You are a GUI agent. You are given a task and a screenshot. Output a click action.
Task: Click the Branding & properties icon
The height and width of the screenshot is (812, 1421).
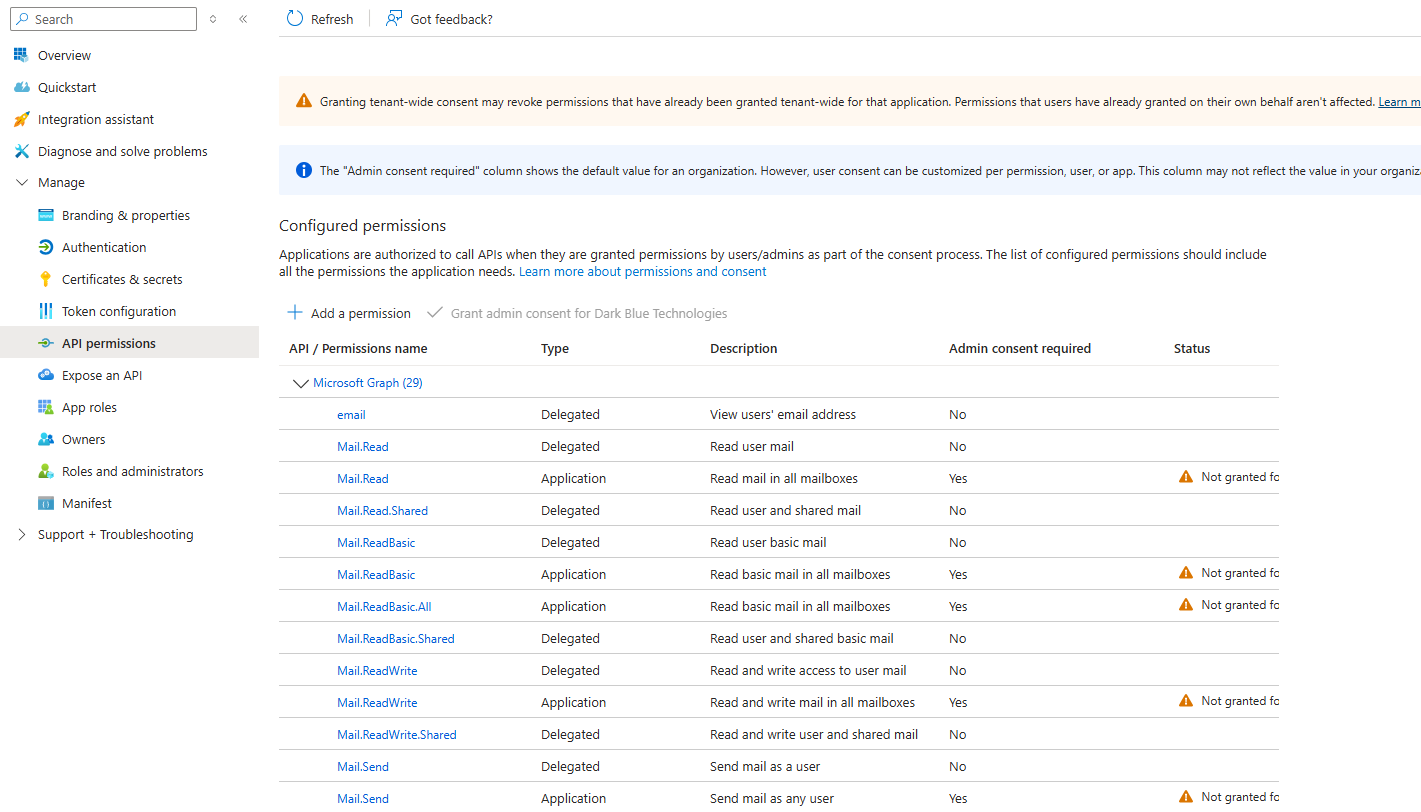click(x=45, y=215)
